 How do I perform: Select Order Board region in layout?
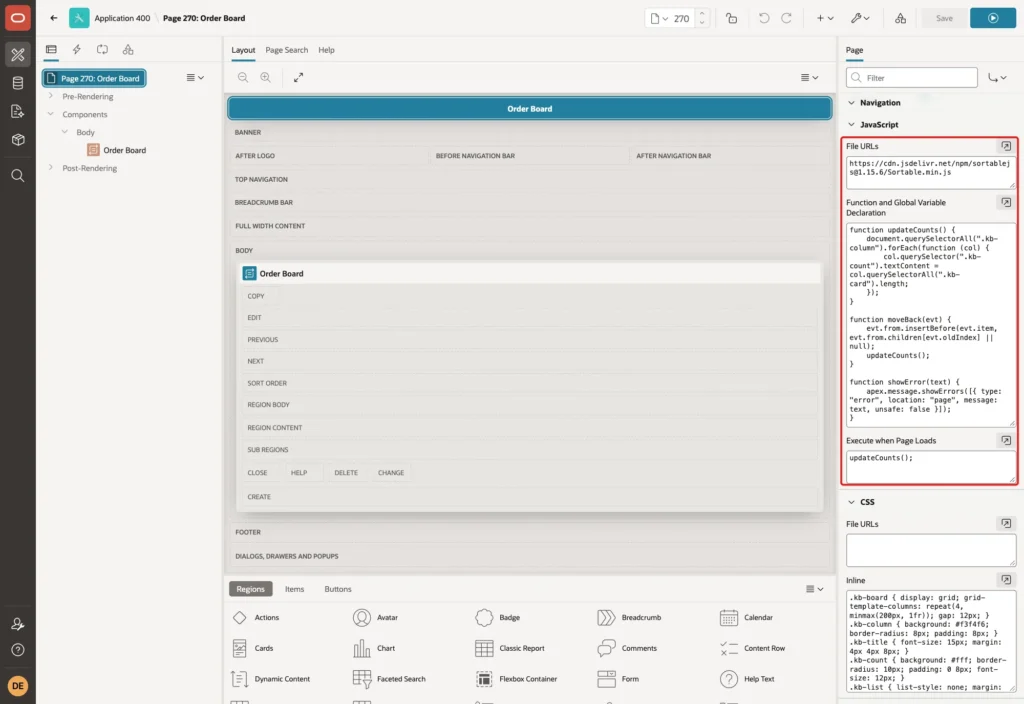coord(530,274)
